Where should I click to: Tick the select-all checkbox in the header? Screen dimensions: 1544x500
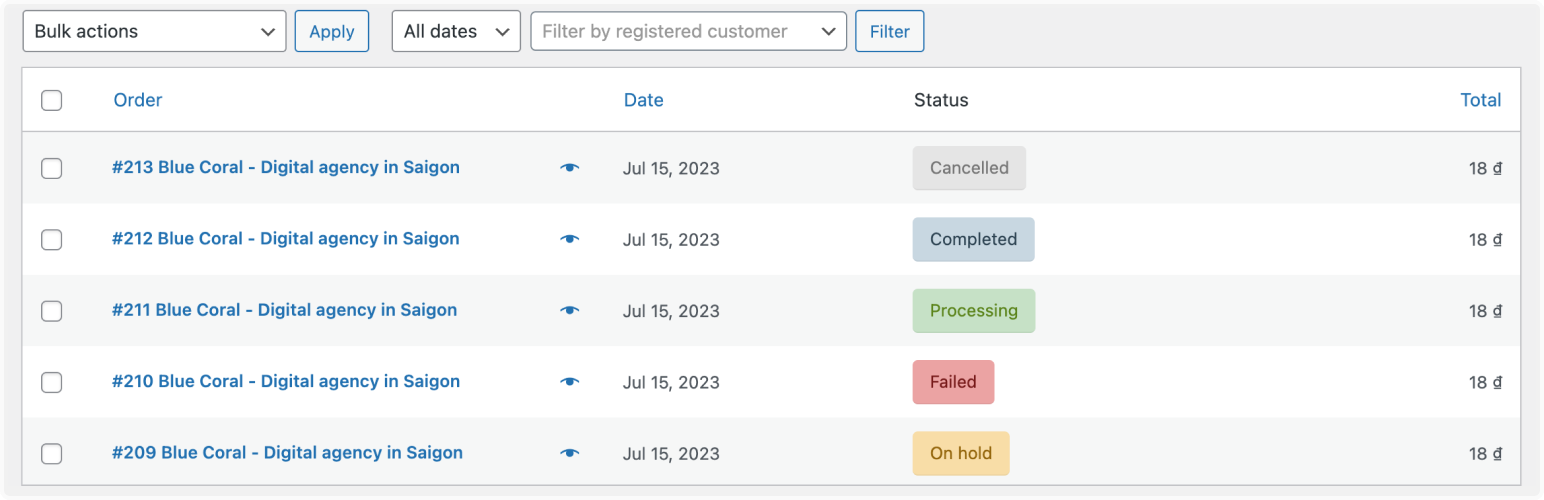coord(52,100)
